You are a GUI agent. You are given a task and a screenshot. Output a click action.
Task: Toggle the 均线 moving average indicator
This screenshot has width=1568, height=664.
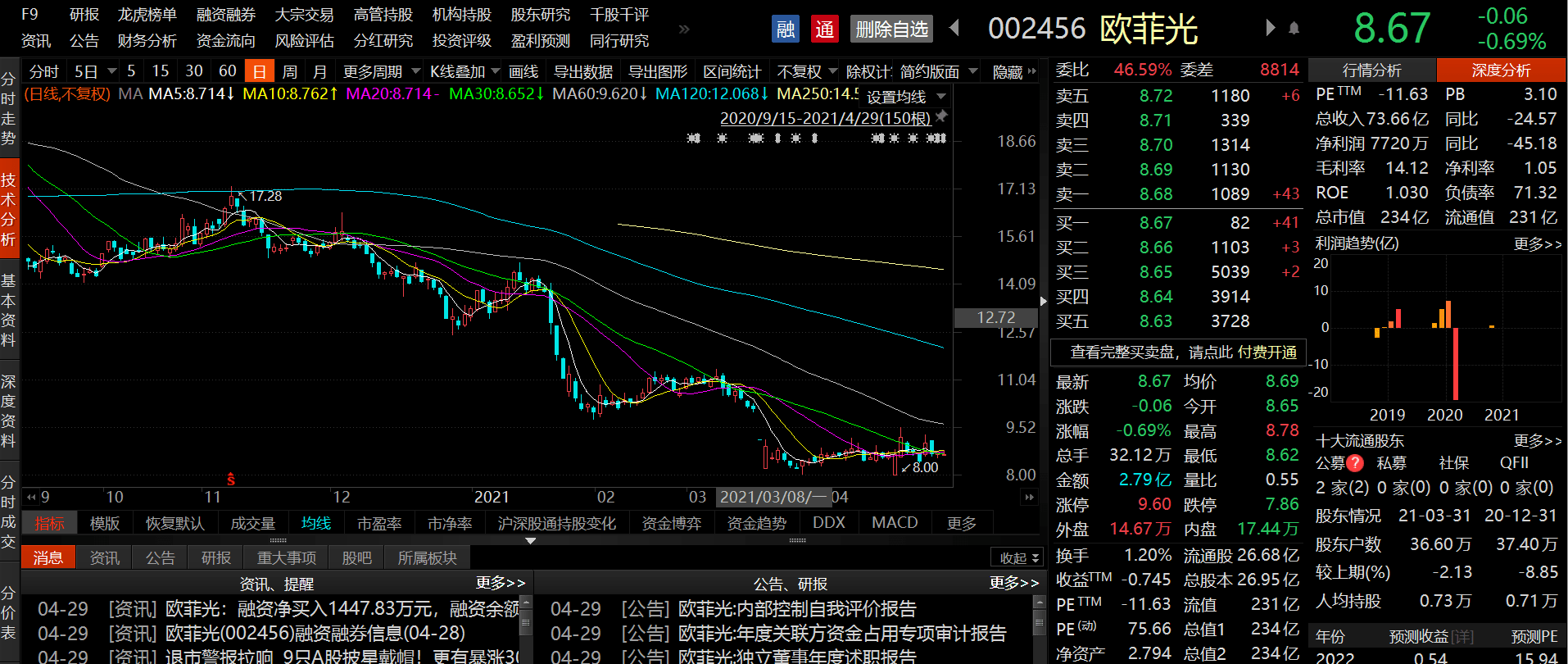coord(316,523)
